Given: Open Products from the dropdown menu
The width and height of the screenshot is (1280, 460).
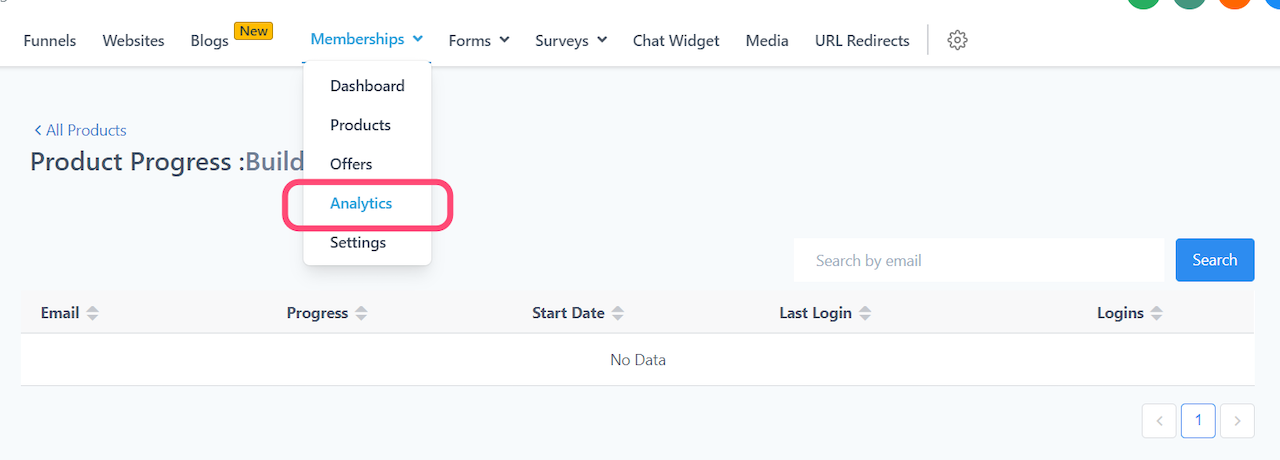Looking at the screenshot, I should point(360,125).
